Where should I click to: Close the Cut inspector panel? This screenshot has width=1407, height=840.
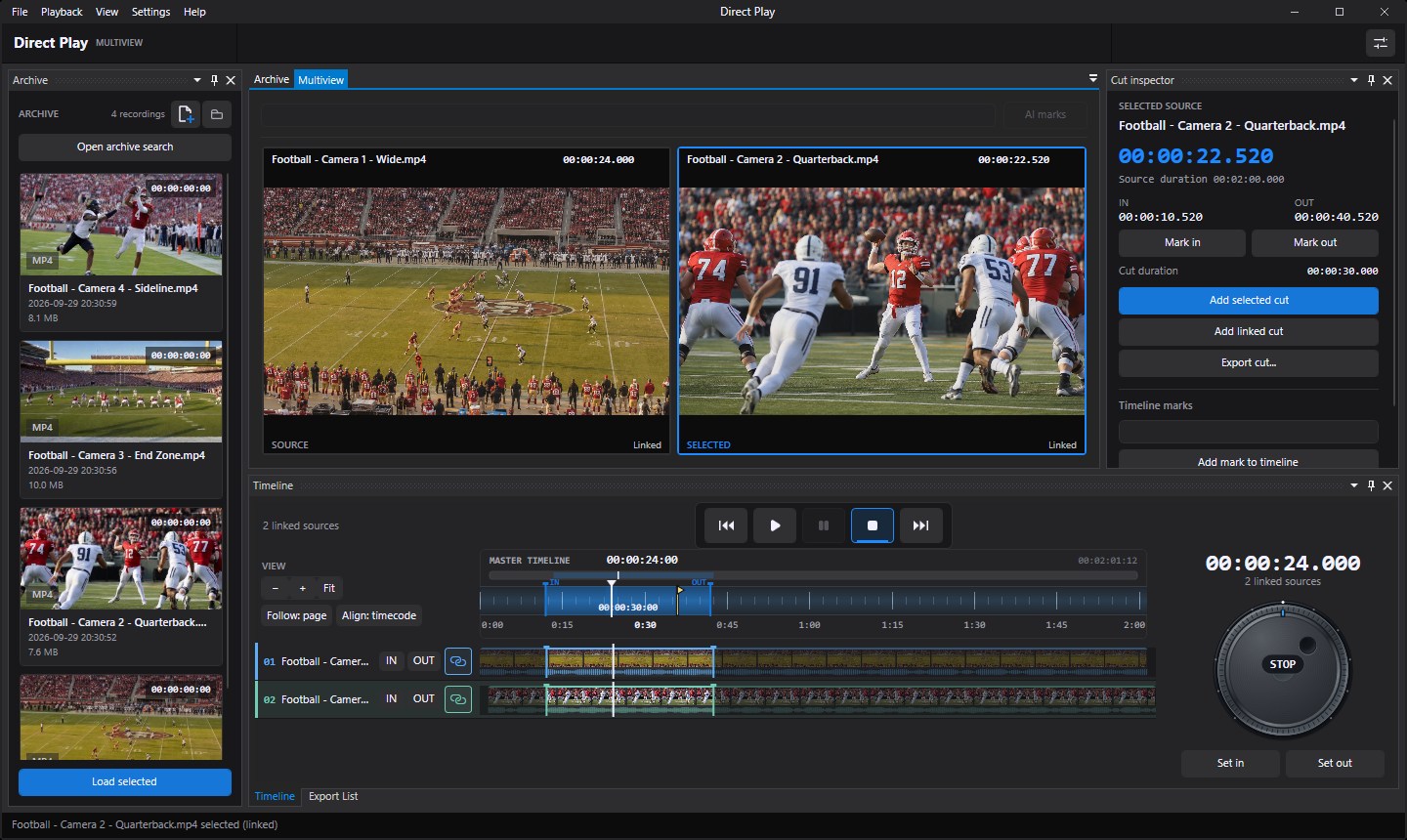(x=1387, y=80)
